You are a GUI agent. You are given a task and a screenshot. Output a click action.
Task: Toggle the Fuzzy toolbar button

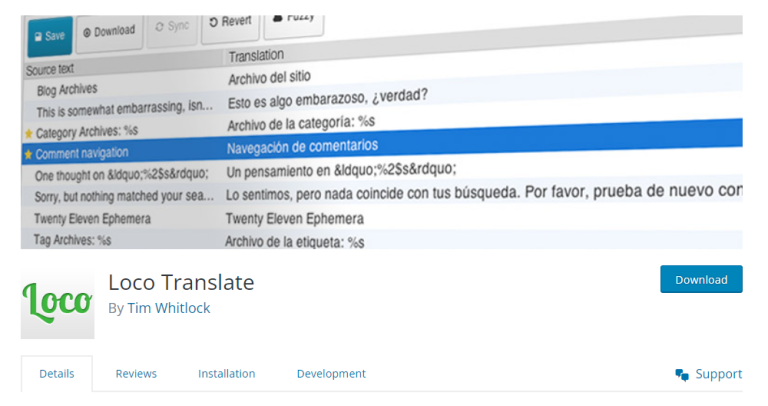coord(292,19)
